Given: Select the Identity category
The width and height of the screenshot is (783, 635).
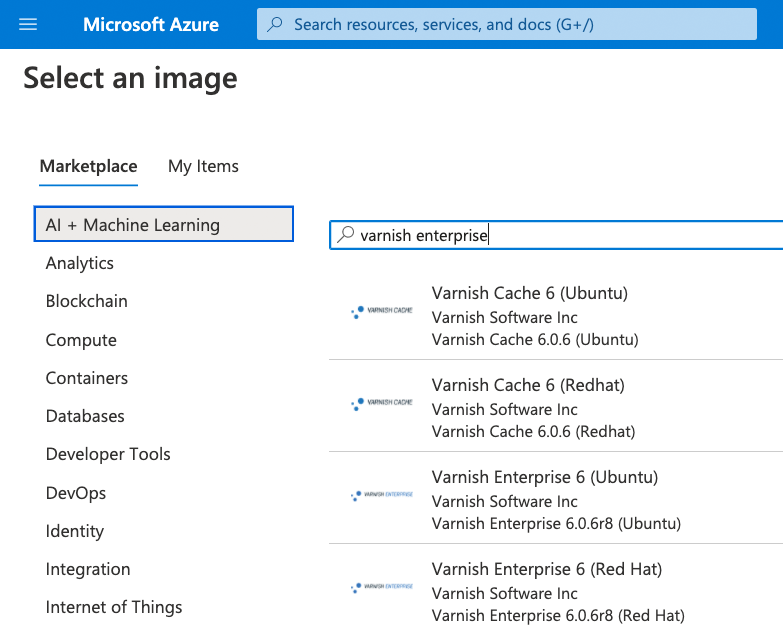Looking at the screenshot, I should pos(74,531).
